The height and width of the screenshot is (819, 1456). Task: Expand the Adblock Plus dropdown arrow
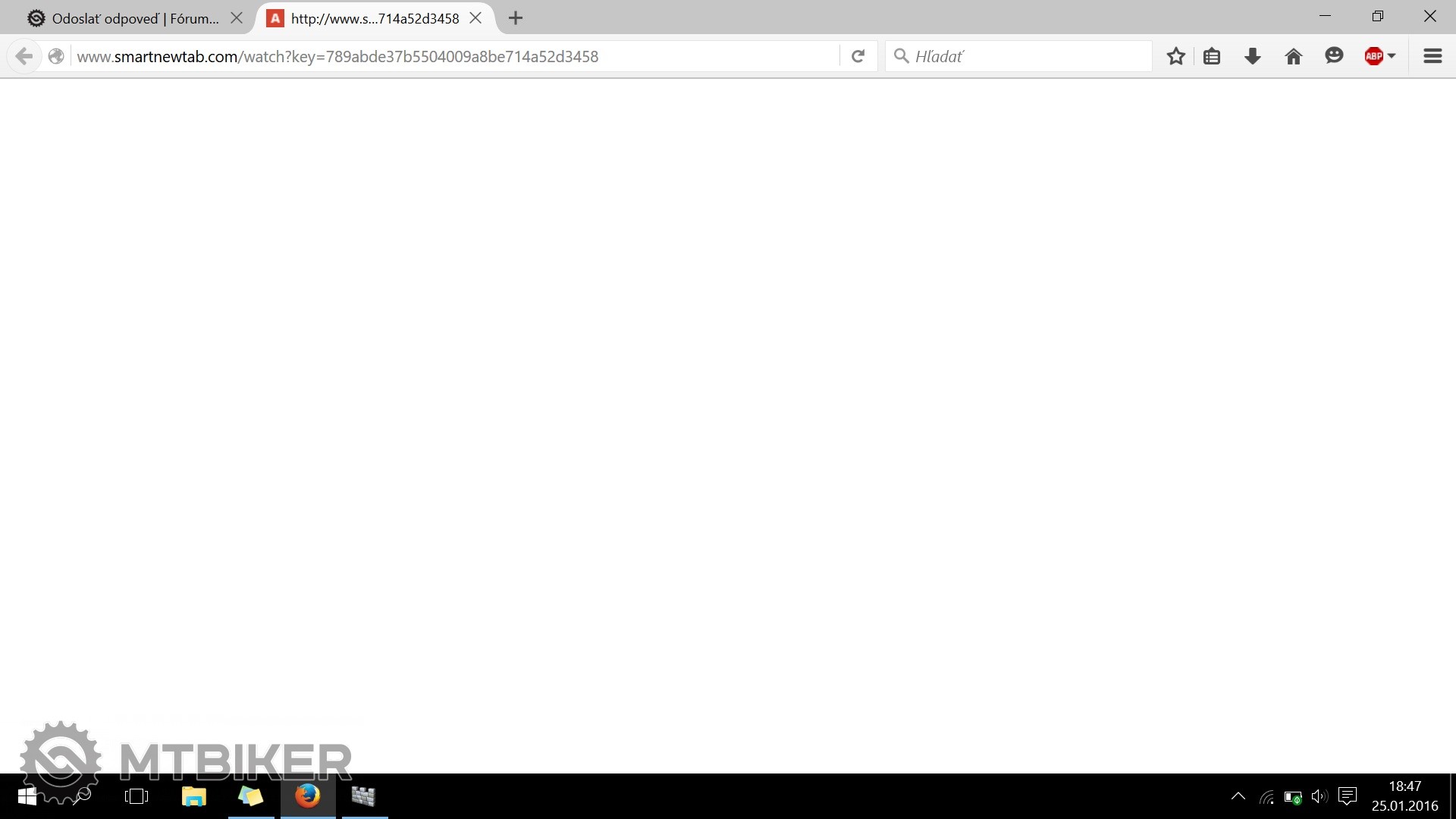click(x=1392, y=56)
